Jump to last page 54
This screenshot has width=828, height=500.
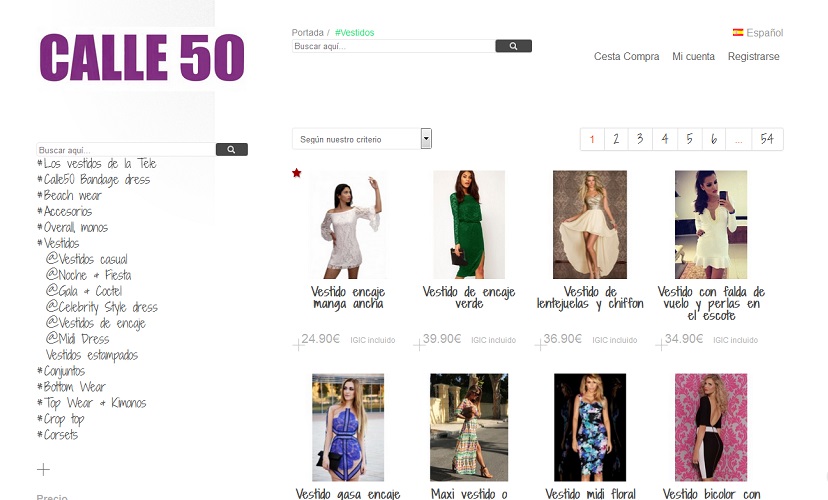pyautogui.click(x=767, y=139)
